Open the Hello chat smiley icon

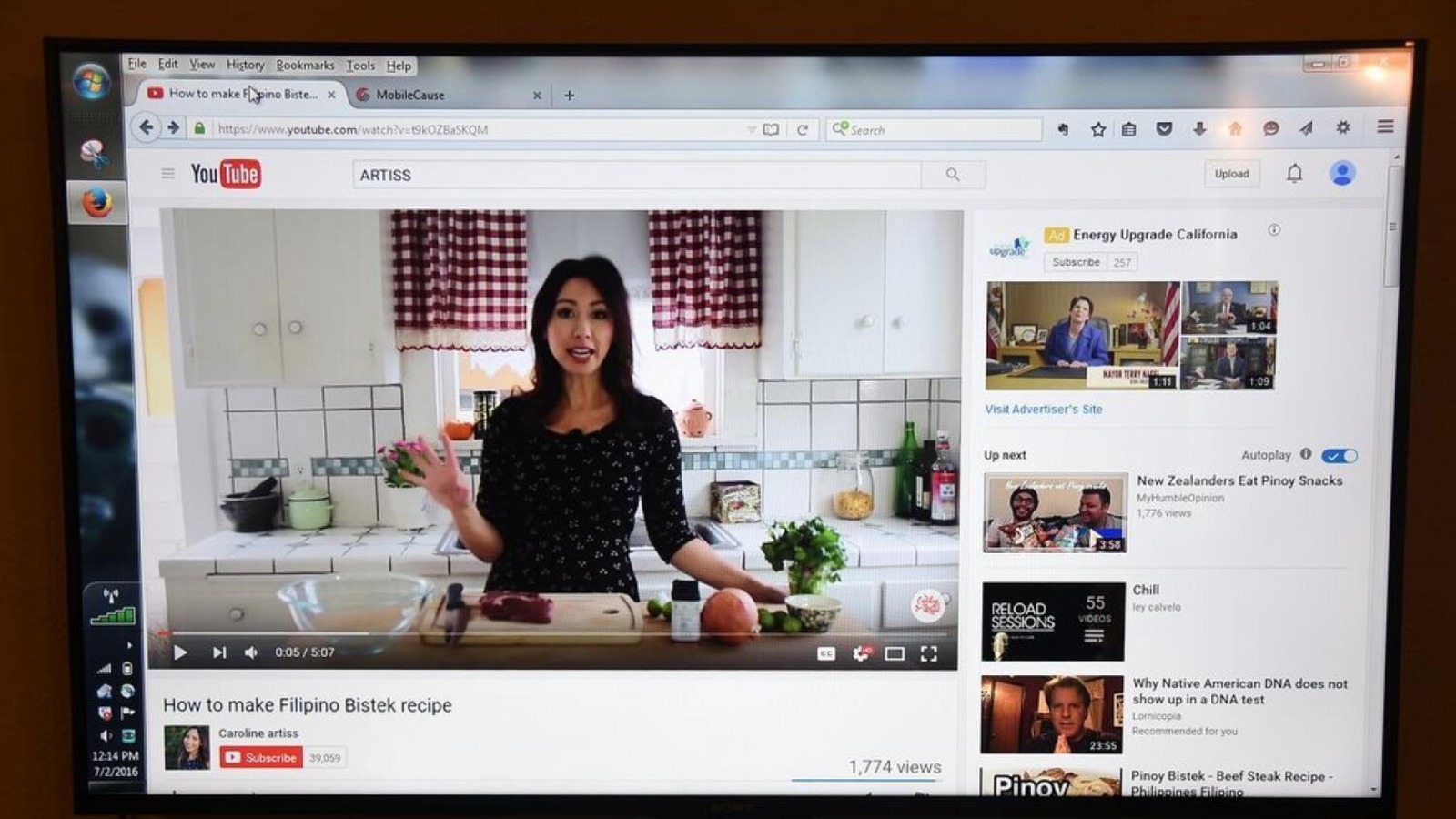pyautogui.click(x=1271, y=129)
